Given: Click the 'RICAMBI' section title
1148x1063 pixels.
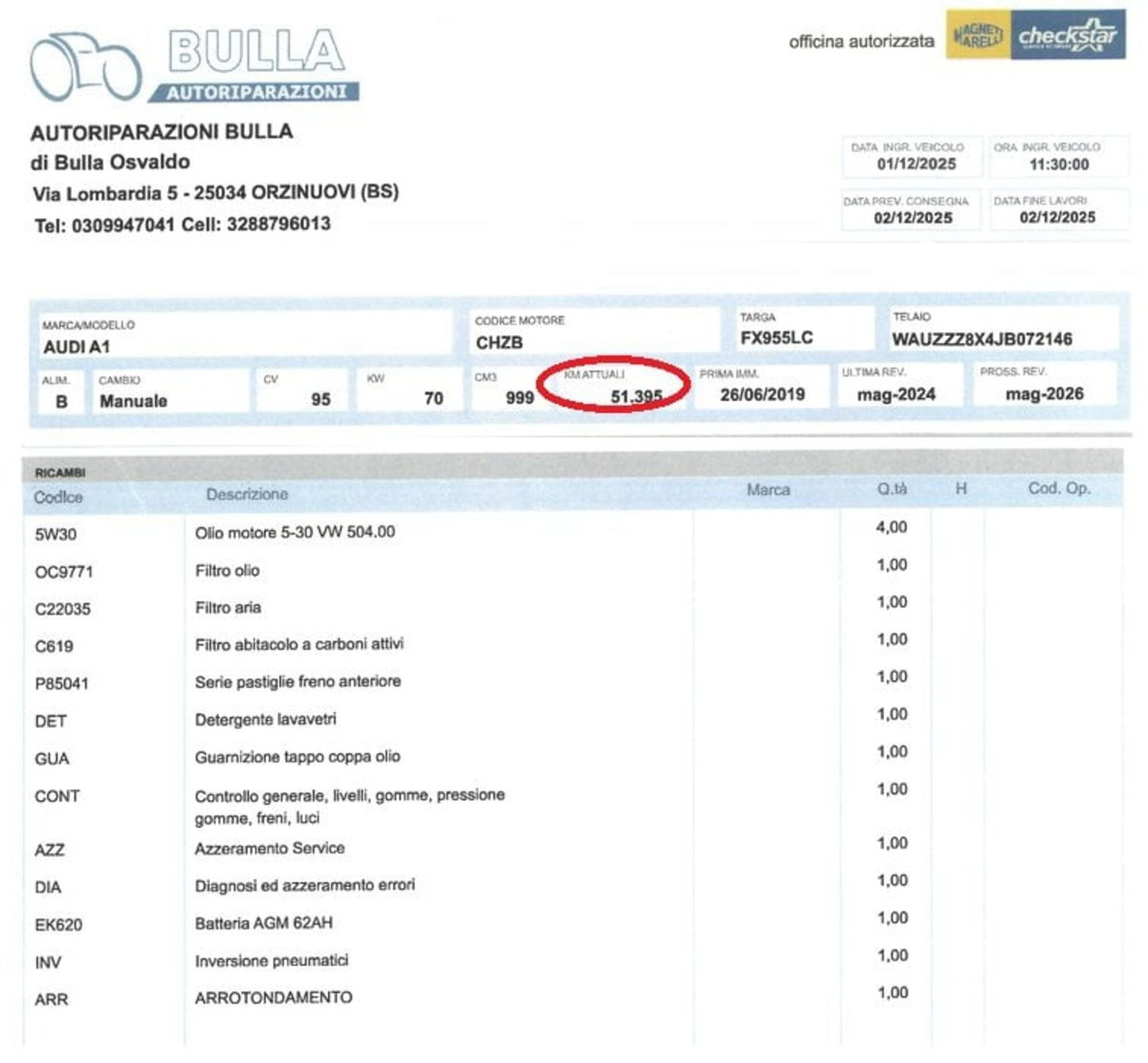Looking at the screenshot, I should point(59,473).
